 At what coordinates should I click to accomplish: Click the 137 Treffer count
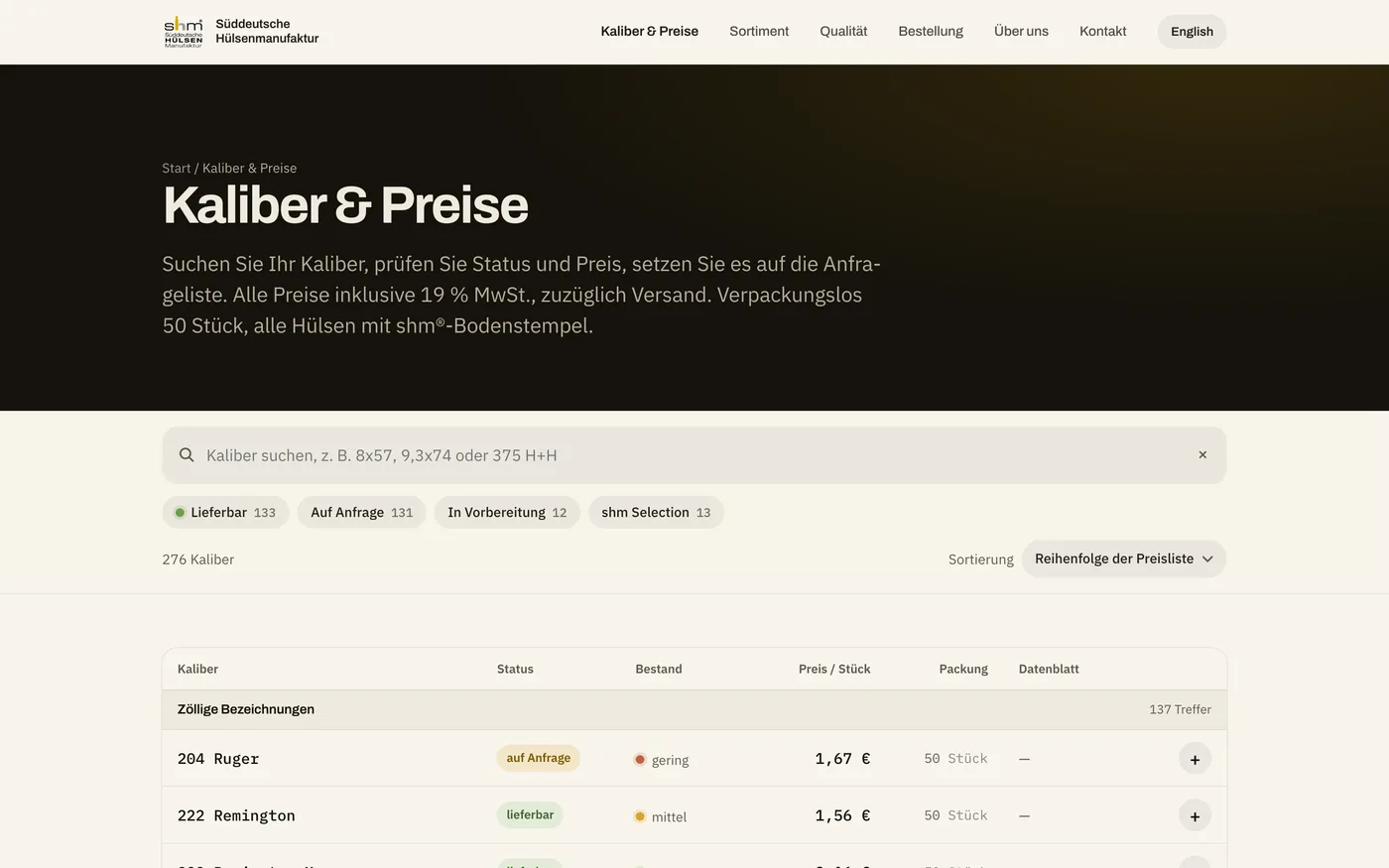tap(1180, 710)
